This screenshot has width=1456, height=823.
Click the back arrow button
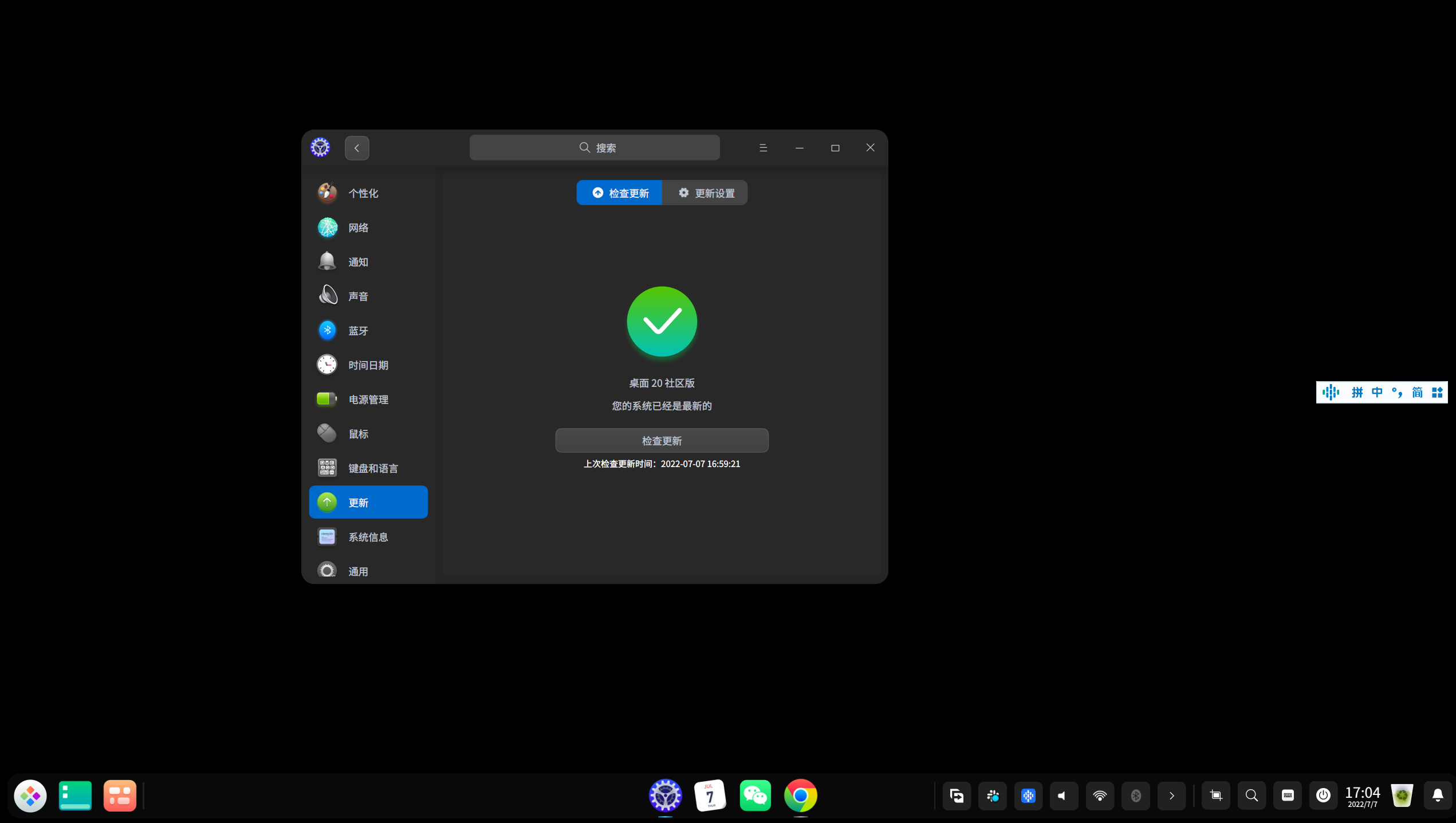(x=357, y=148)
